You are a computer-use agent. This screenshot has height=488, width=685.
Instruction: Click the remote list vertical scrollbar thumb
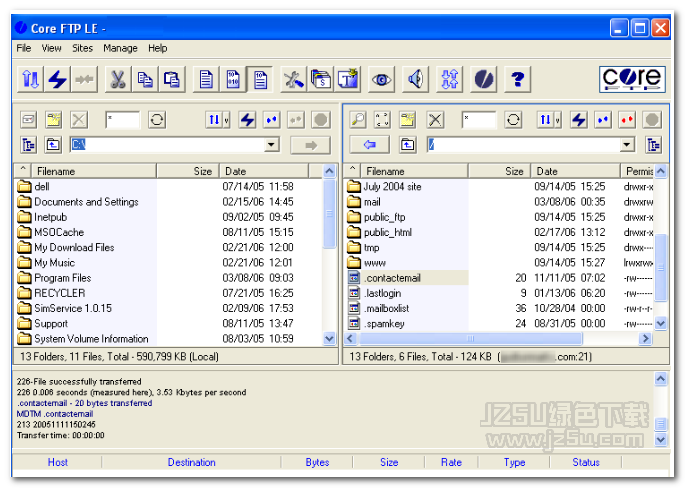point(661,267)
